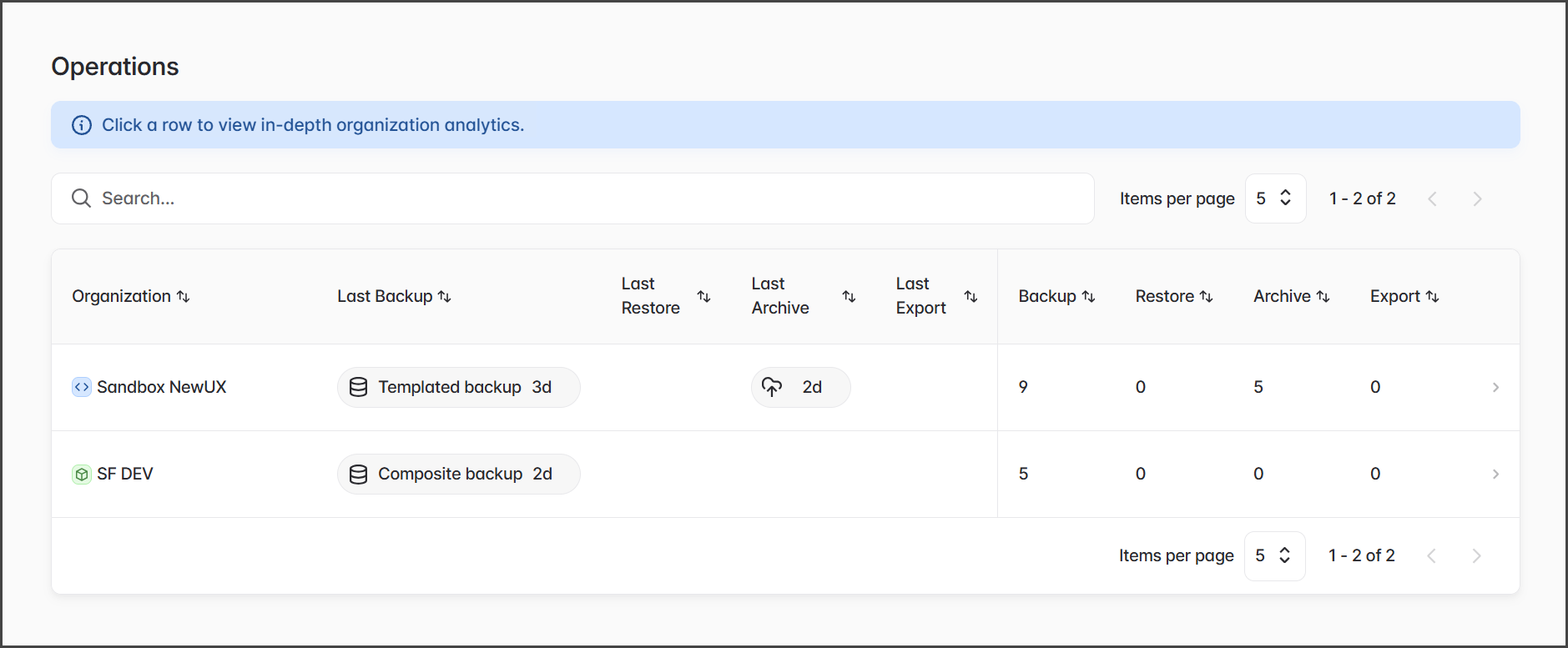Click the database icon beside Templated backup
Viewport: 1568px width, 648px height.
pyautogui.click(x=358, y=387)
